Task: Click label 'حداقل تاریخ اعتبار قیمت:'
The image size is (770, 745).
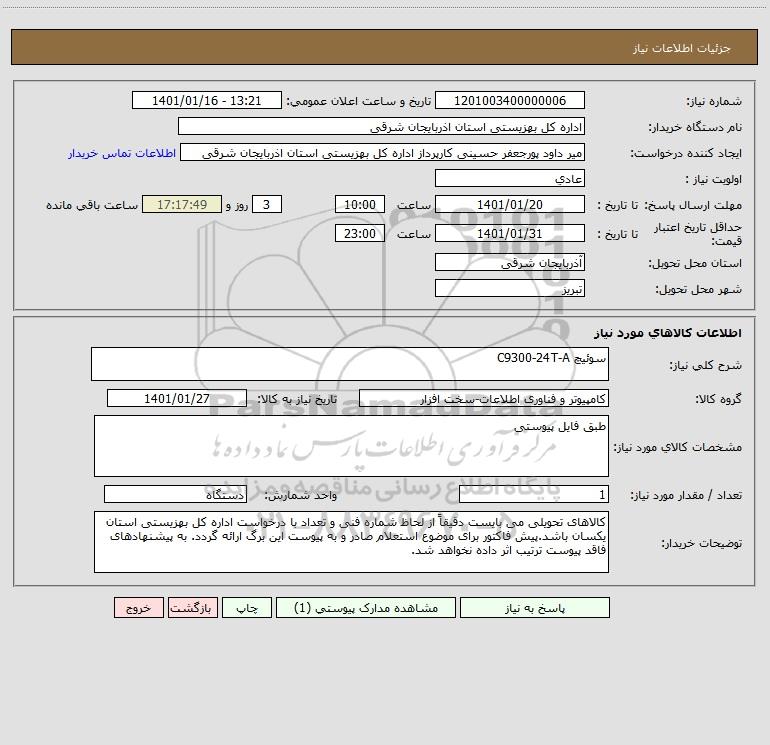Action: 698,234
